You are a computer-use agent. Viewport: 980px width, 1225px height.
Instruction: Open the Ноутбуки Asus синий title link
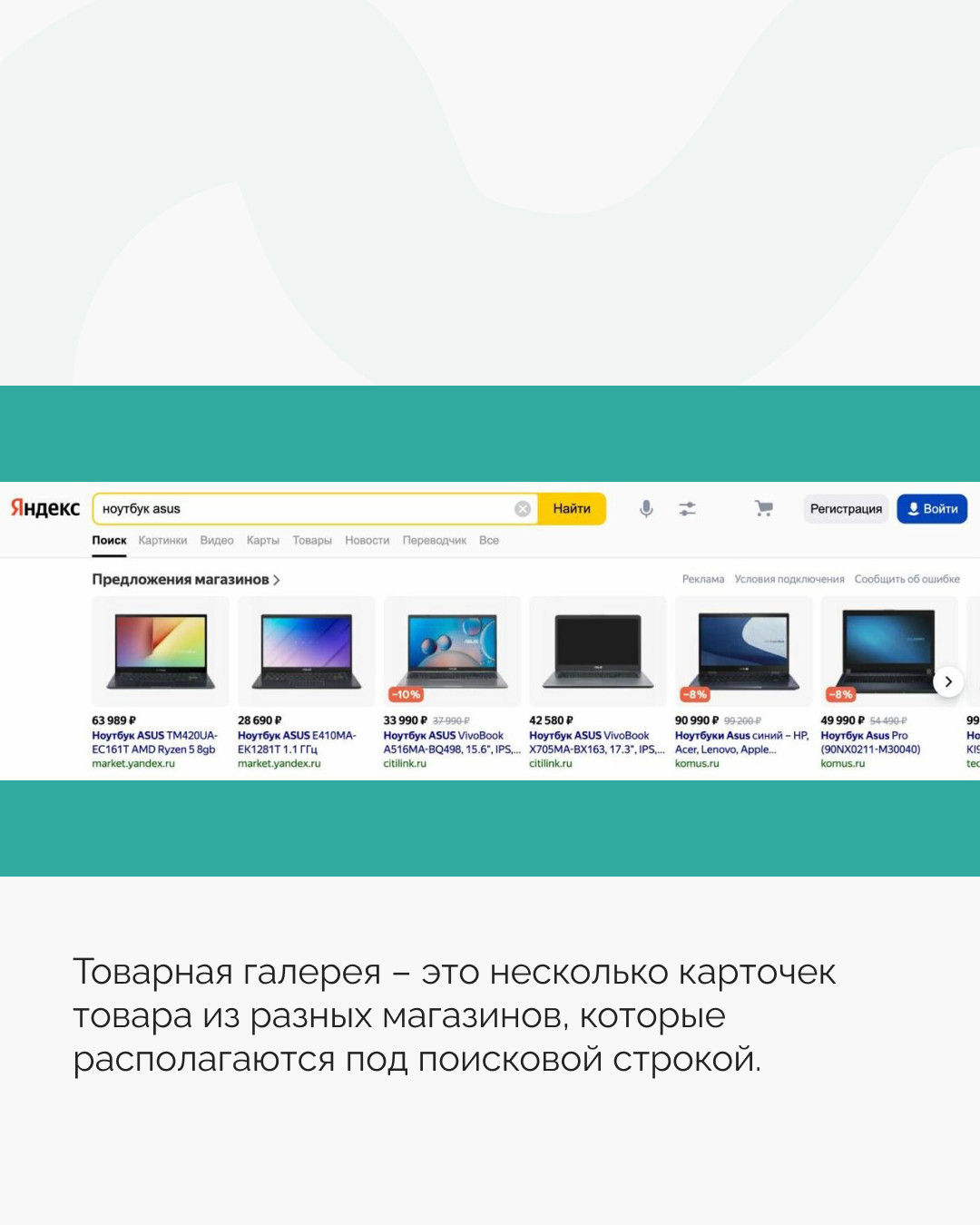point(742,742)
